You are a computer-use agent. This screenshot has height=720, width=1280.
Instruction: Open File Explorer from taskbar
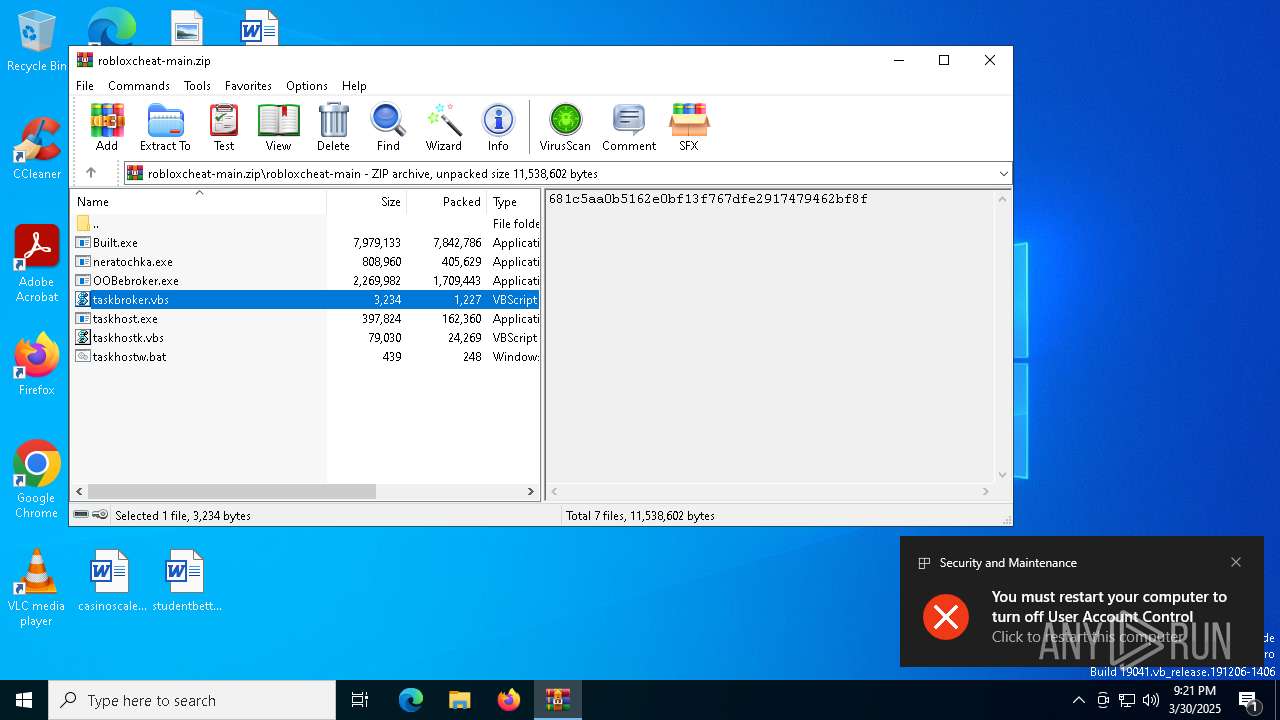(460, 700)
